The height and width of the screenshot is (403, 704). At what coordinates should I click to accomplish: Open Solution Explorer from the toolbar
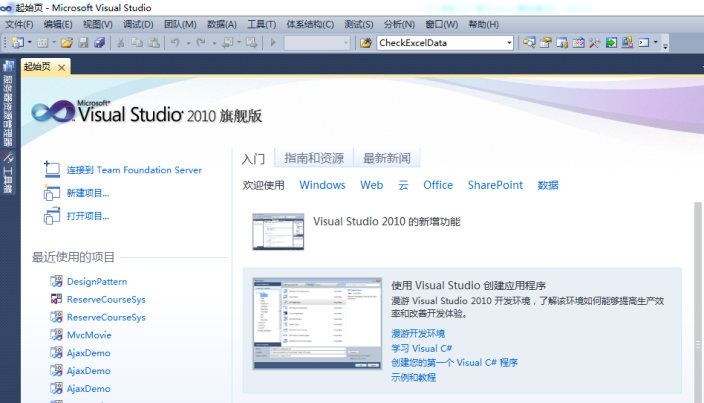[529, 43]
